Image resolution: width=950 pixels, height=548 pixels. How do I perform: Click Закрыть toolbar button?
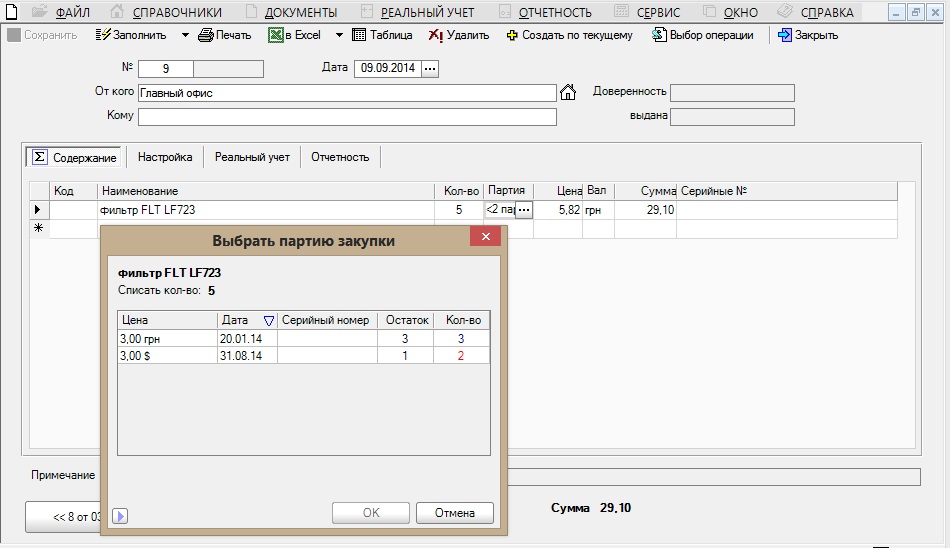pos(808,35)
